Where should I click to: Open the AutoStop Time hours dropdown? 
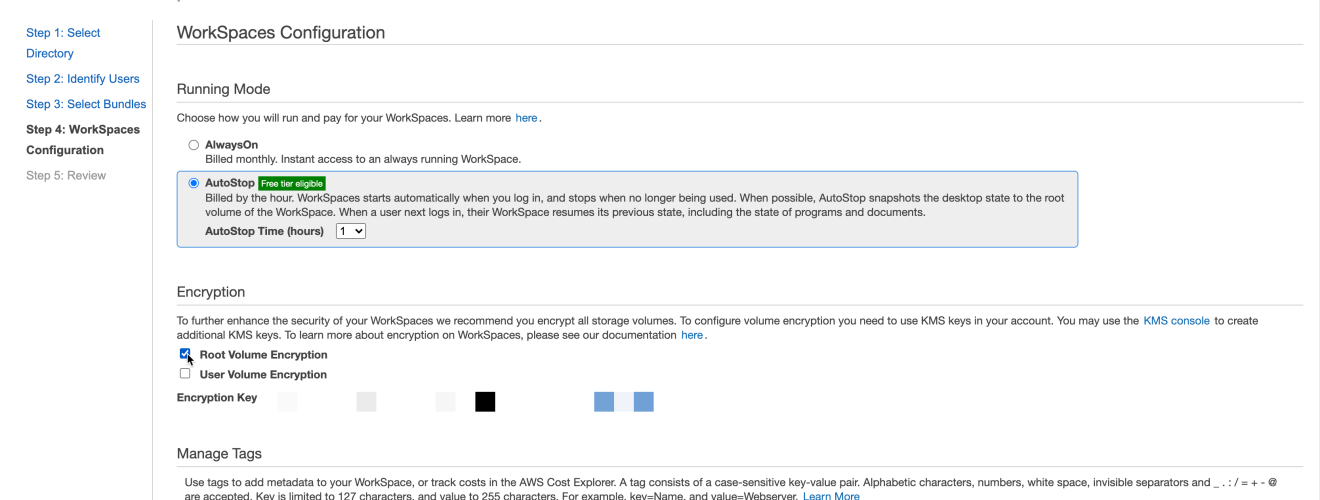(x=351, y=231)
